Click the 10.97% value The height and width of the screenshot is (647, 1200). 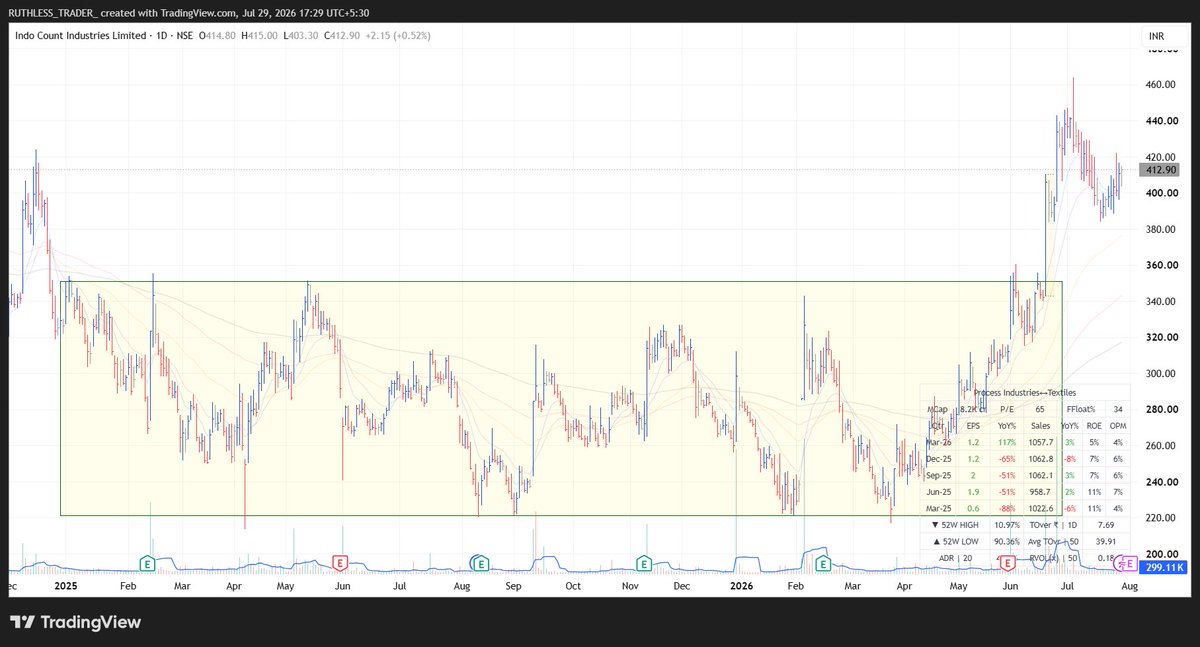point(1006,525)
